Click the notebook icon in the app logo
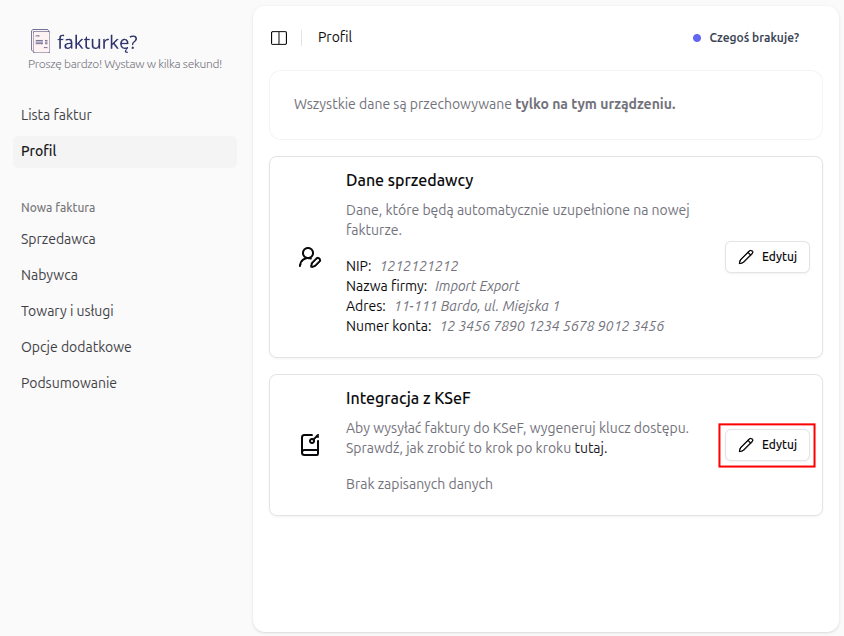Image resolution: width=844 pixels, height=636 pixels. pos(38,40)
